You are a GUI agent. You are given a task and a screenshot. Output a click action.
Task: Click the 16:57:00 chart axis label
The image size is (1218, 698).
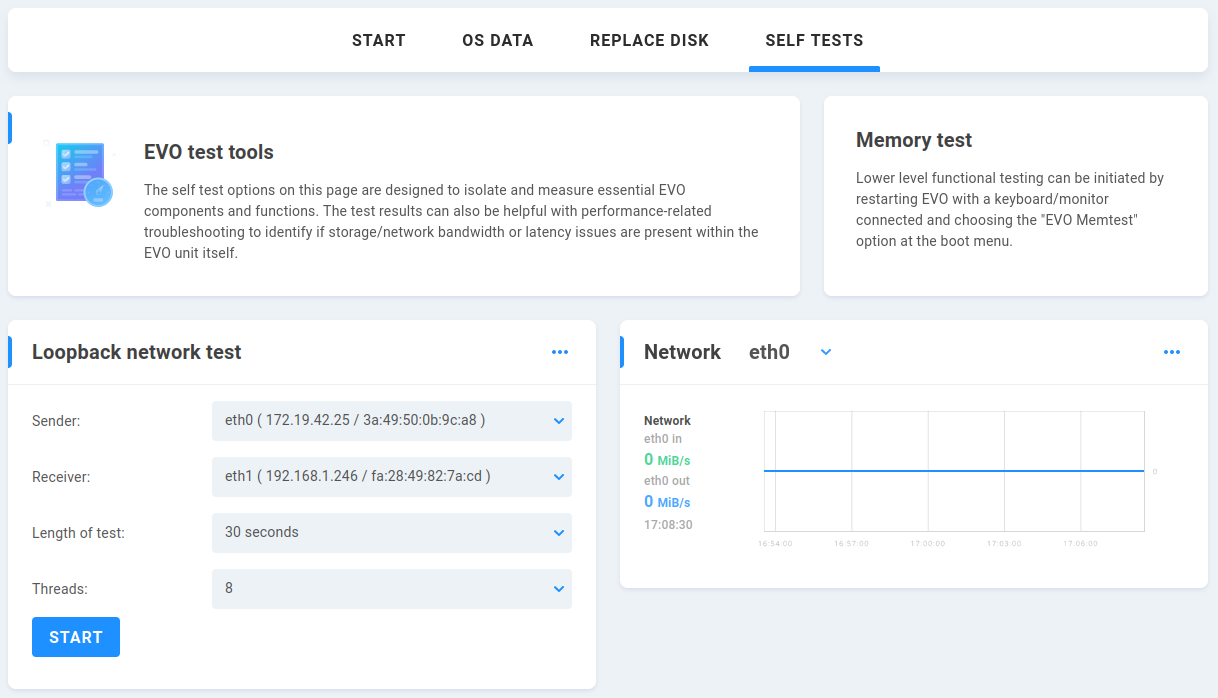(x=851, y=544)
